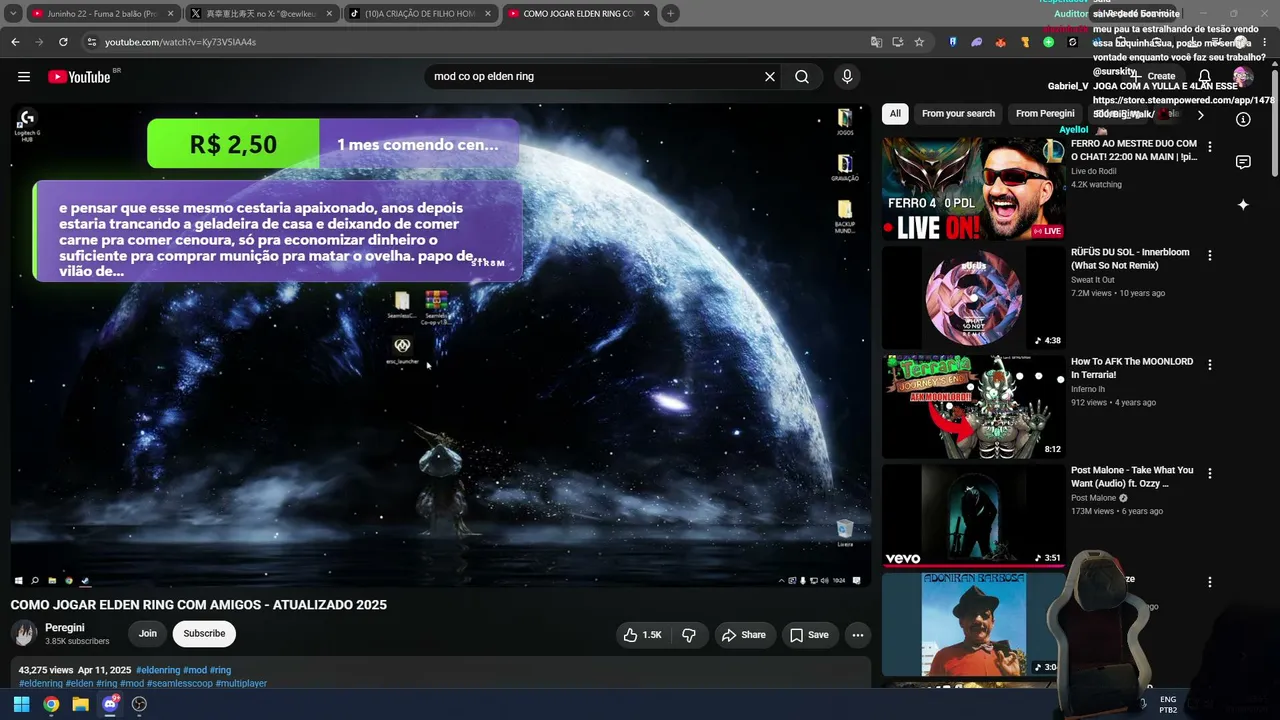Click the browser address bar URL
Viewport: 1280px width, 720px height.
[181, 42]
